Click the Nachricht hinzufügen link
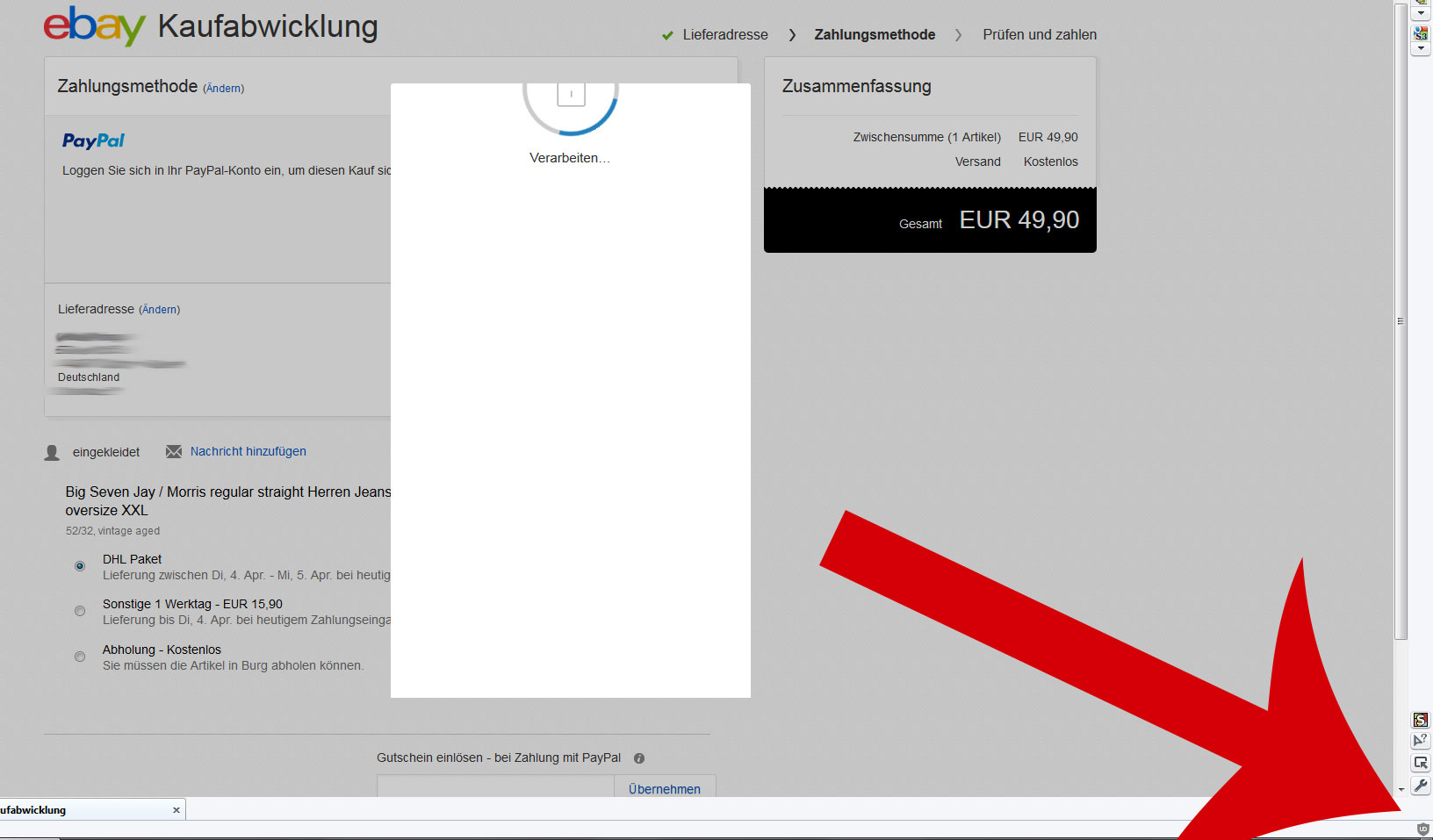Viewport: 1433px width, 840px height. pos(248,451)
